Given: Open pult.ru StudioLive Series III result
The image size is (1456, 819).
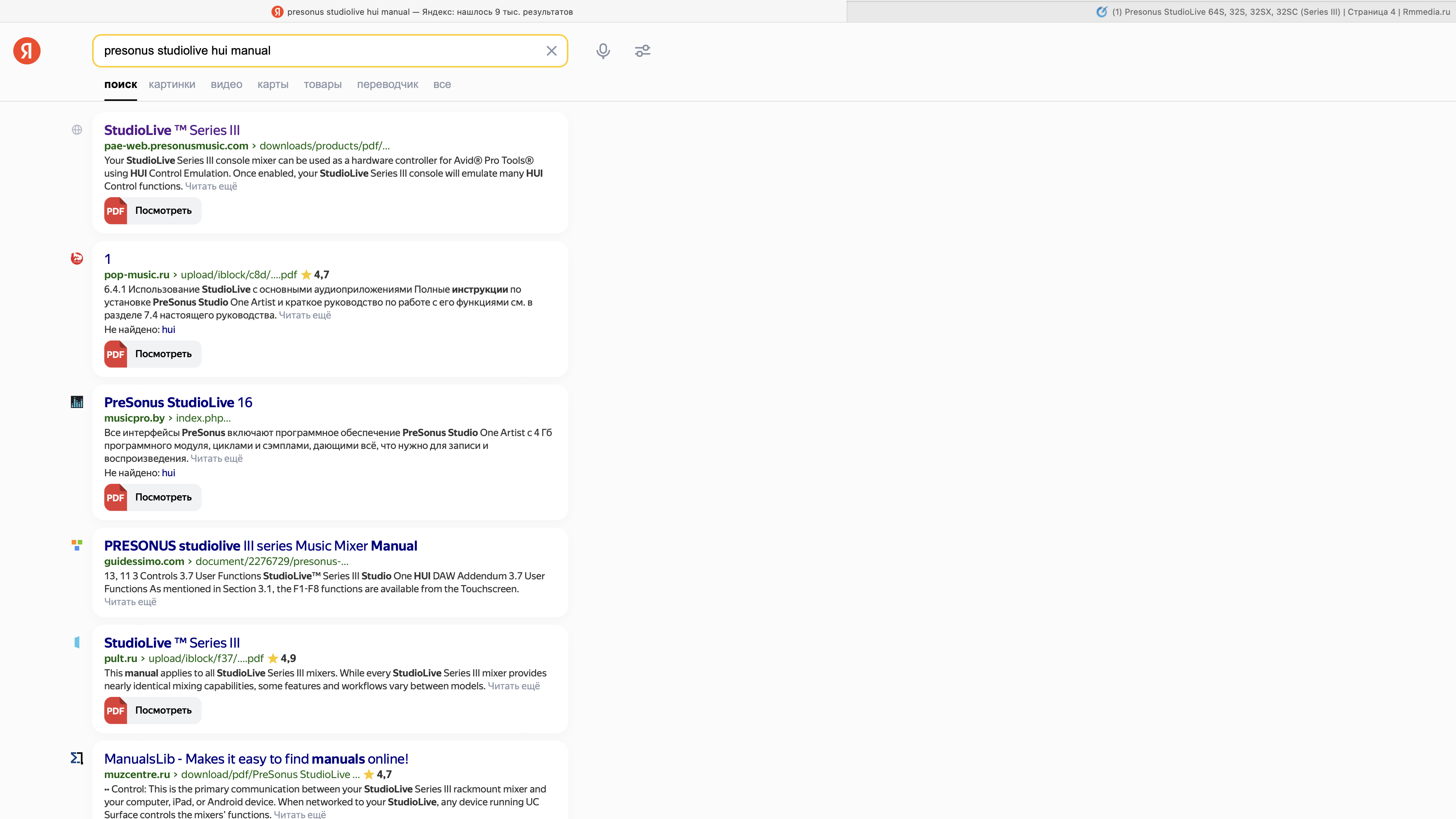Looking at the screenshot, I should point(172,643).
